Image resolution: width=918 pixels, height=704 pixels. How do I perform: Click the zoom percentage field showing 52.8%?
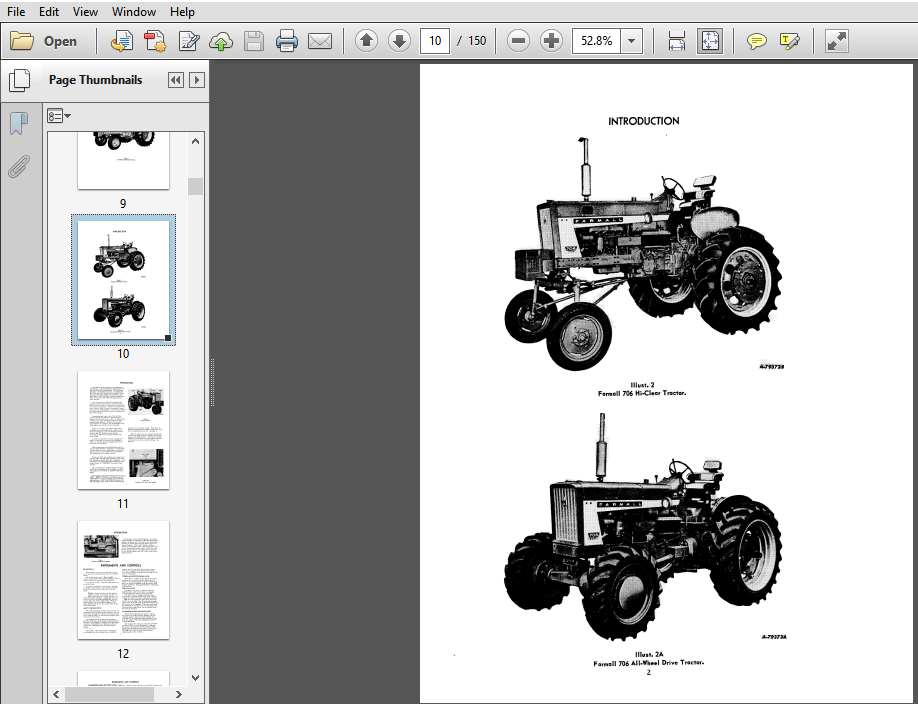596,41
